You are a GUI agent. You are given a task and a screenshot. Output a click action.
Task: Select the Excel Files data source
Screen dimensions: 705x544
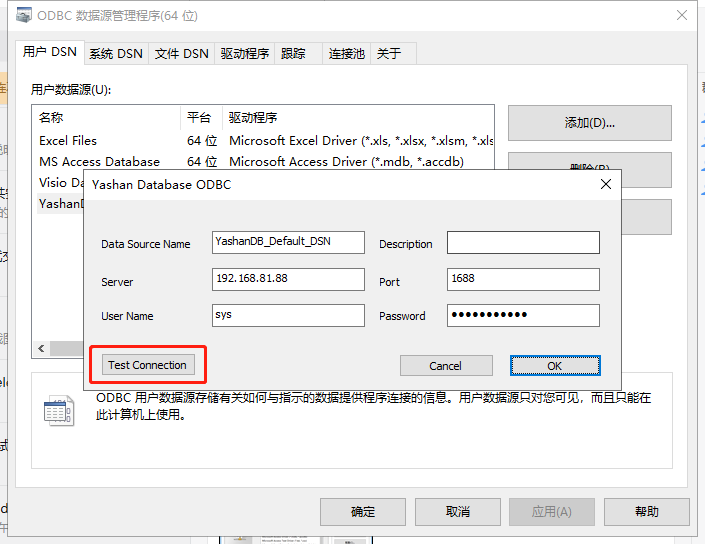[68, 141]
